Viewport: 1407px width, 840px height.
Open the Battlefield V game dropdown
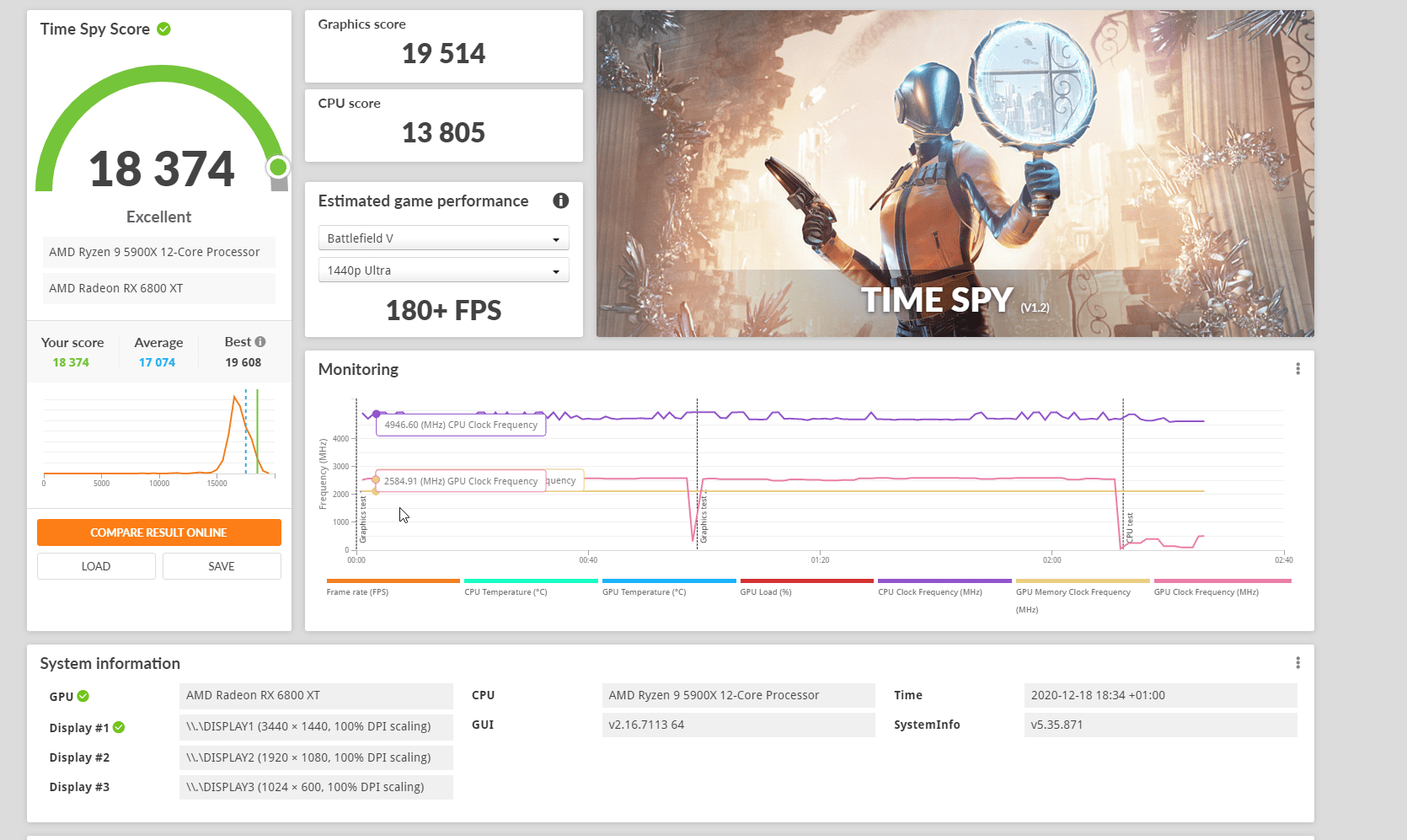point(444,238)
